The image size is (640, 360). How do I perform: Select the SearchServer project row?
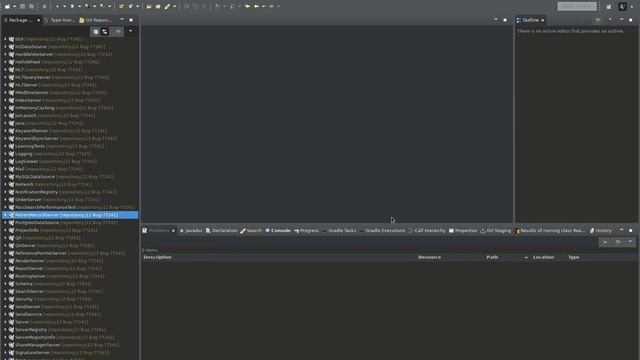click(x=70, y=291)
